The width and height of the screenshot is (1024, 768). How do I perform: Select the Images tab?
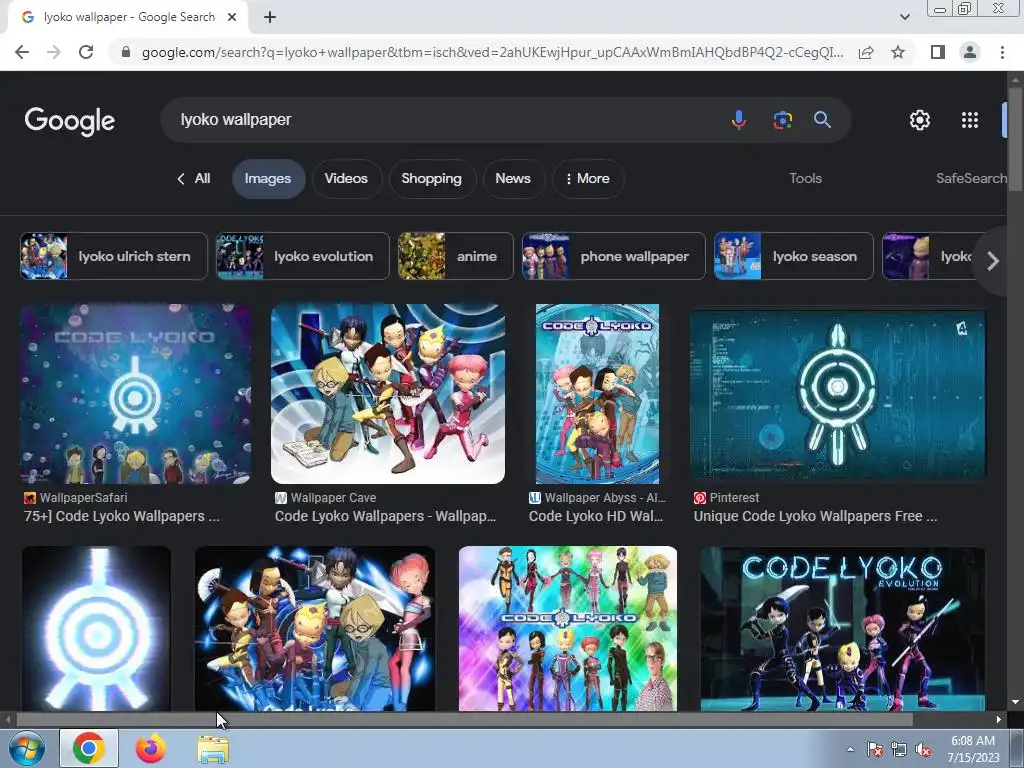[x=268, y=179]
